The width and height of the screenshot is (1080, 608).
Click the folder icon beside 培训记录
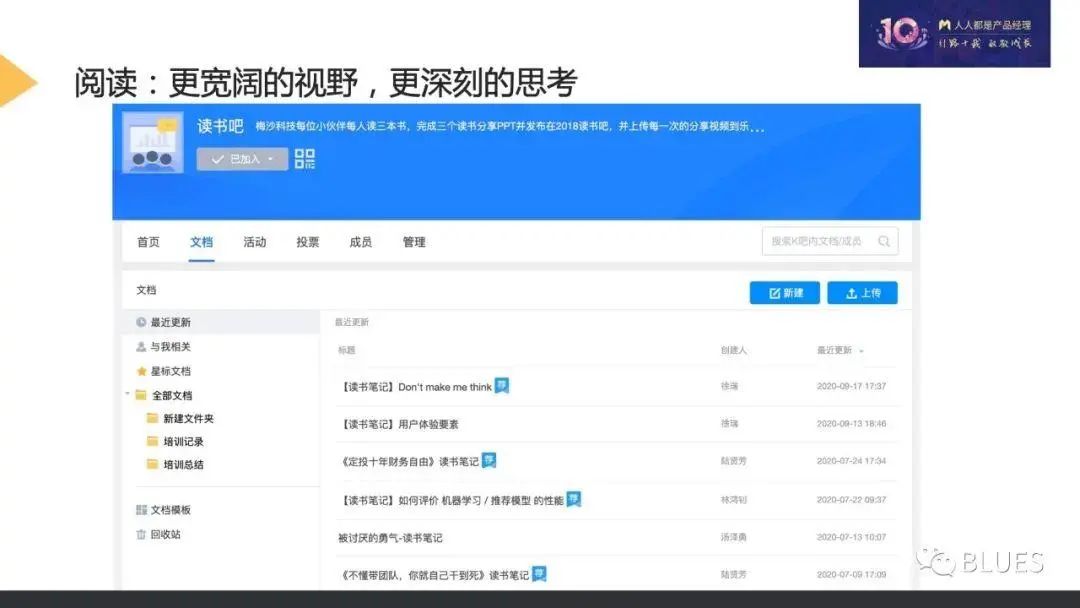coord(152,441)
